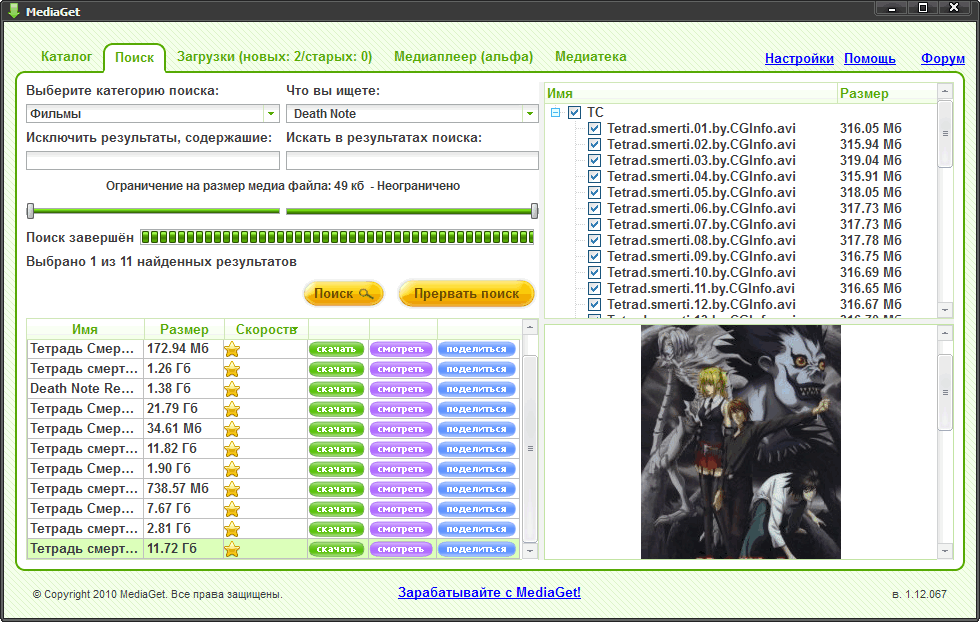980x622 pixels.
Task: Click star icon in 1.90 Гб row
Action: (x=232, y=469)
